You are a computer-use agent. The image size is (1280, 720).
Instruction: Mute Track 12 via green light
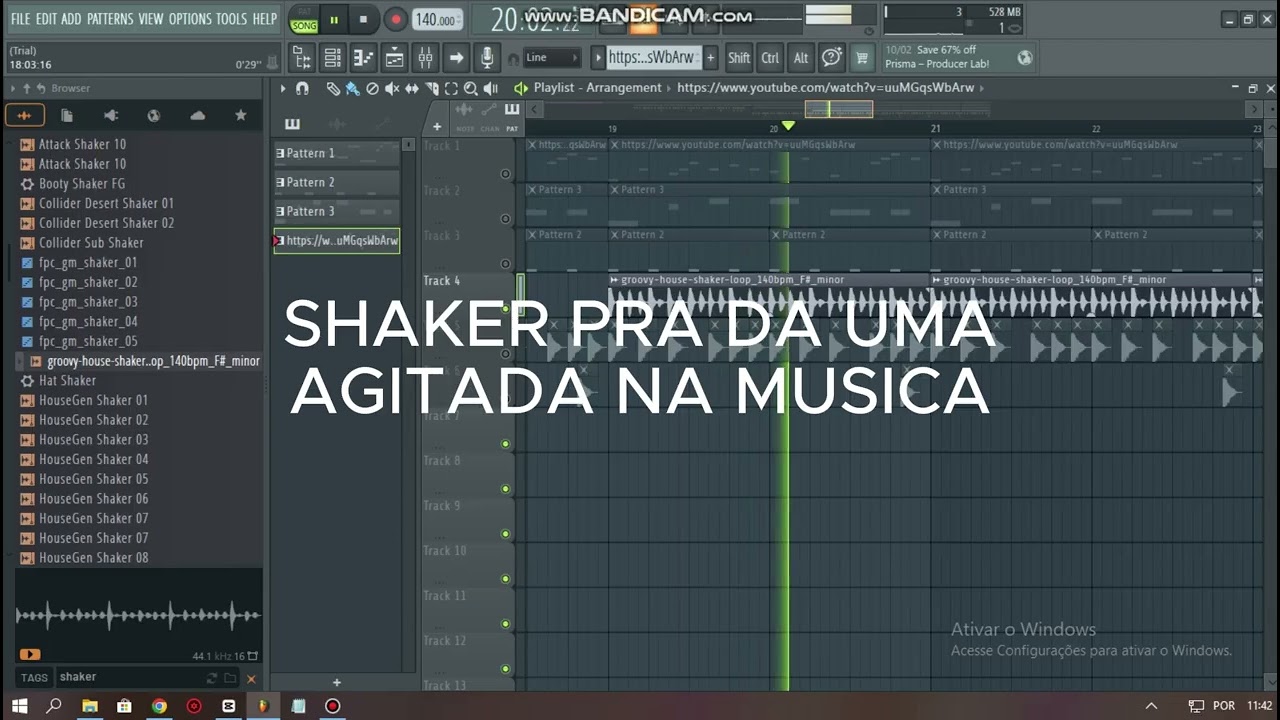(x=505, y=669)
